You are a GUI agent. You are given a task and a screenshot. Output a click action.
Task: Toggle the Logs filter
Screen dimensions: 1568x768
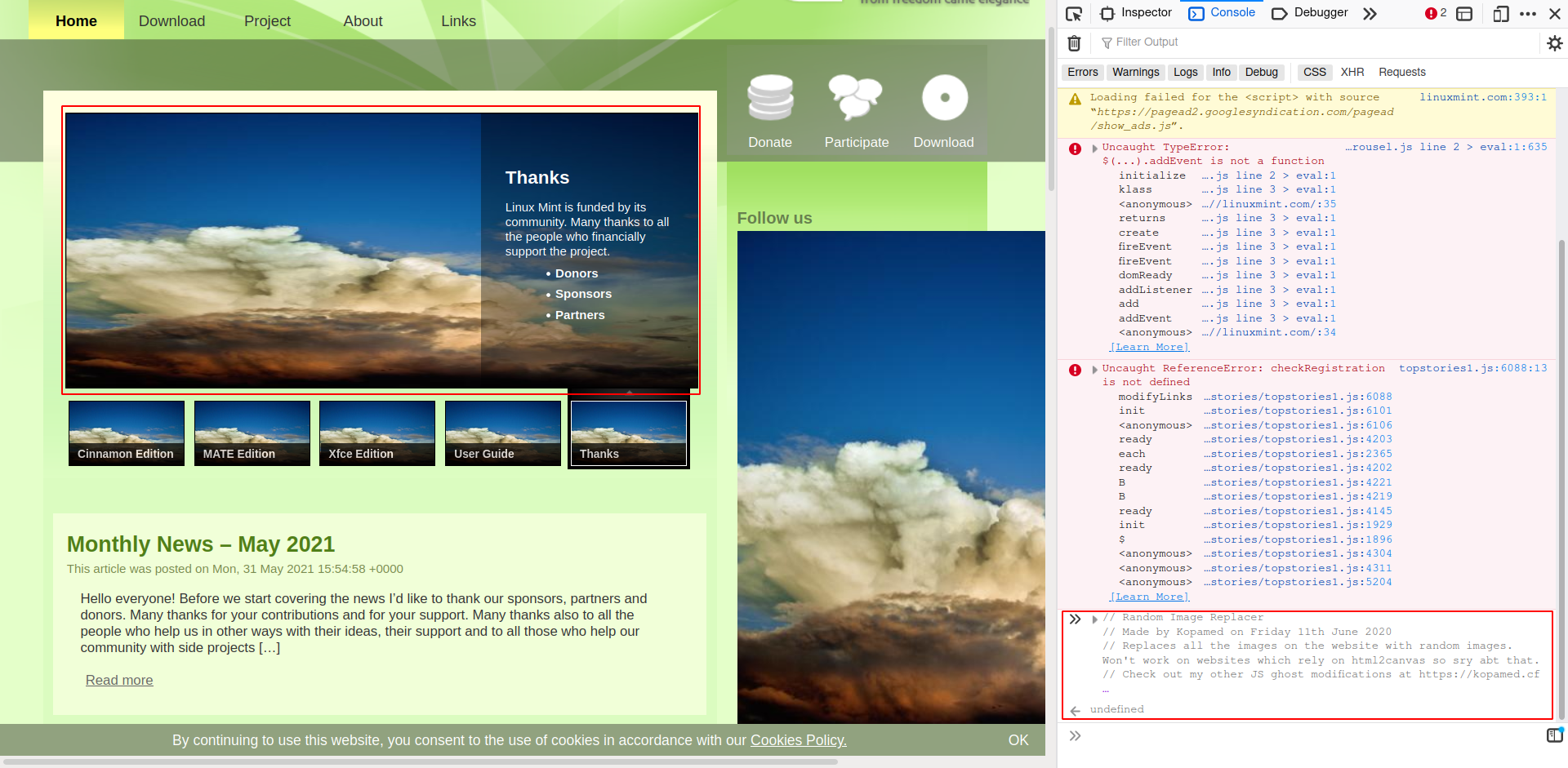1185,72
